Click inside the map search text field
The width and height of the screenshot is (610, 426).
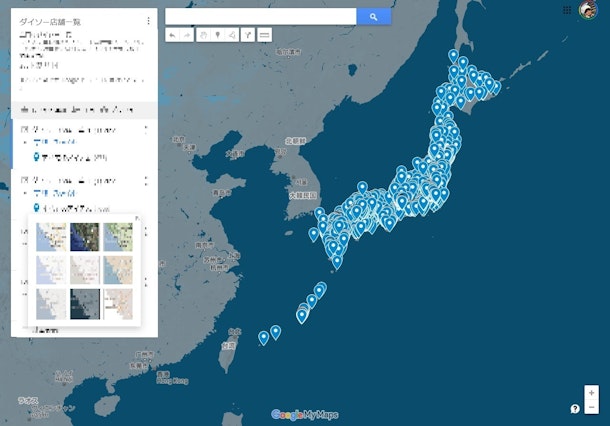pyautogui.click(x=260, y=17)
